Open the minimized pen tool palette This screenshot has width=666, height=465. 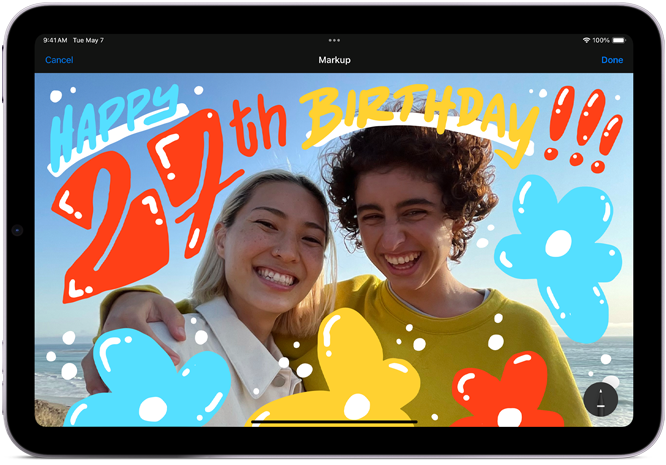600,400
